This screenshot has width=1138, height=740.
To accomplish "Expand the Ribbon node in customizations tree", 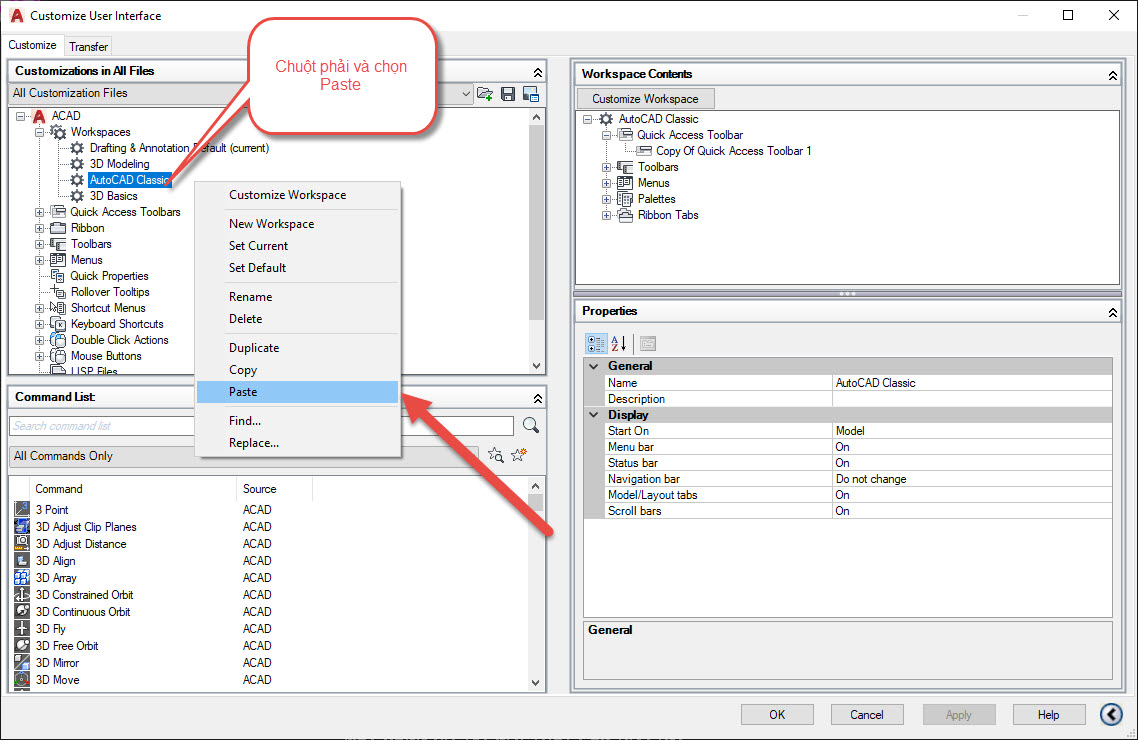I will 40,228.
